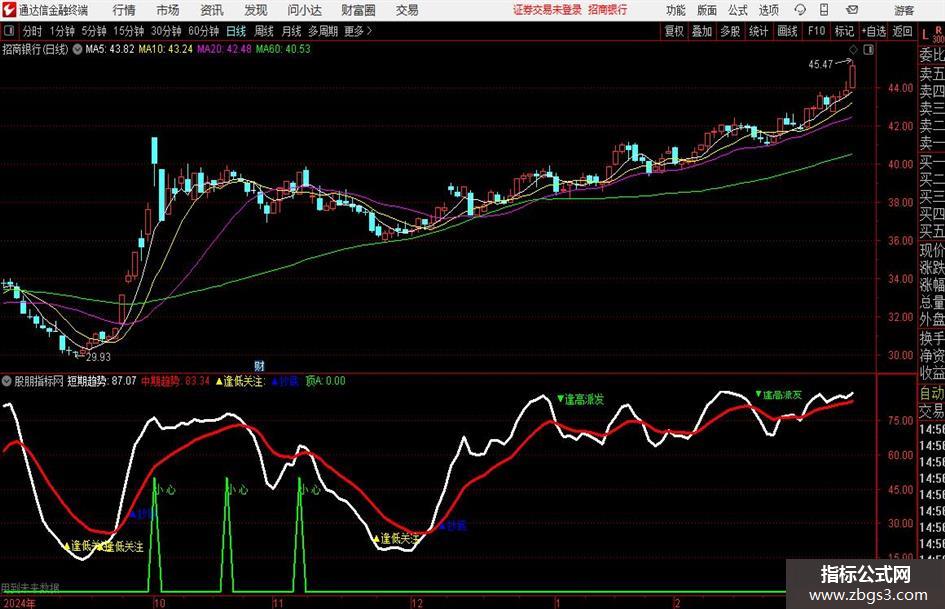
Task: Switch to the 5分钟 period tab
Action: coord(94,31)
